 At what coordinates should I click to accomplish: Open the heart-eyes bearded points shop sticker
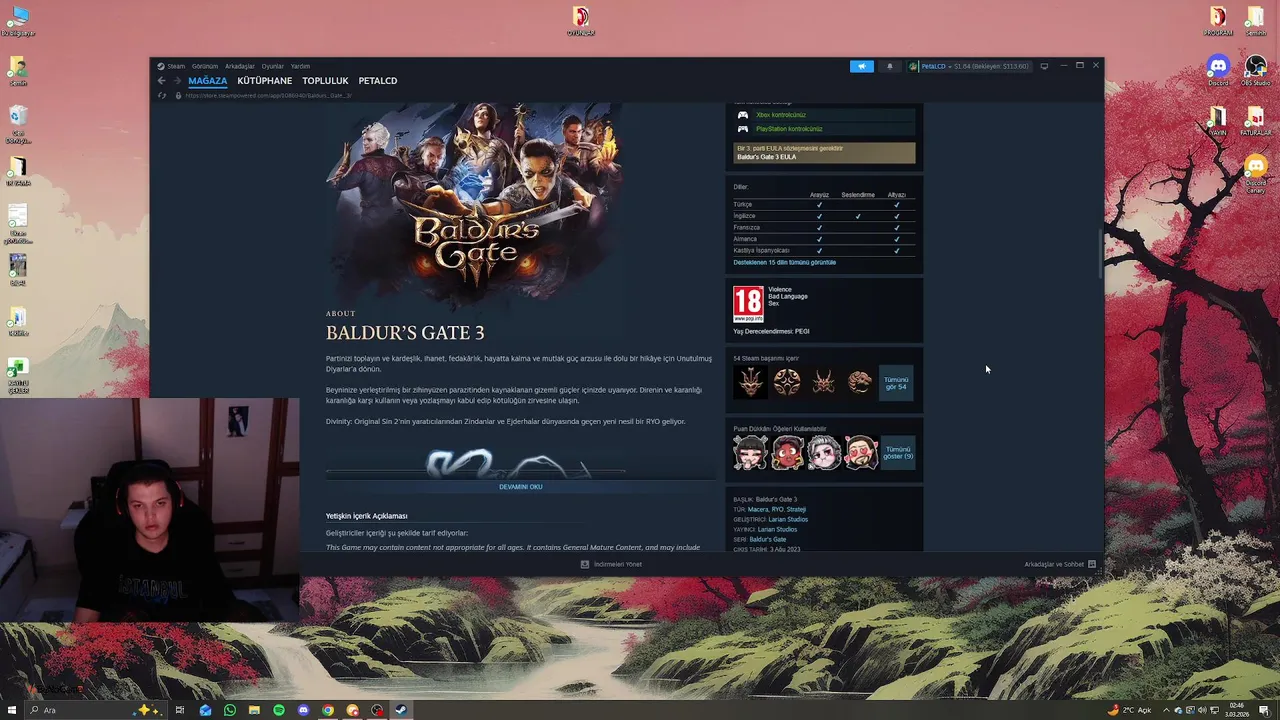pyautogui.click(x=860, y=453)
